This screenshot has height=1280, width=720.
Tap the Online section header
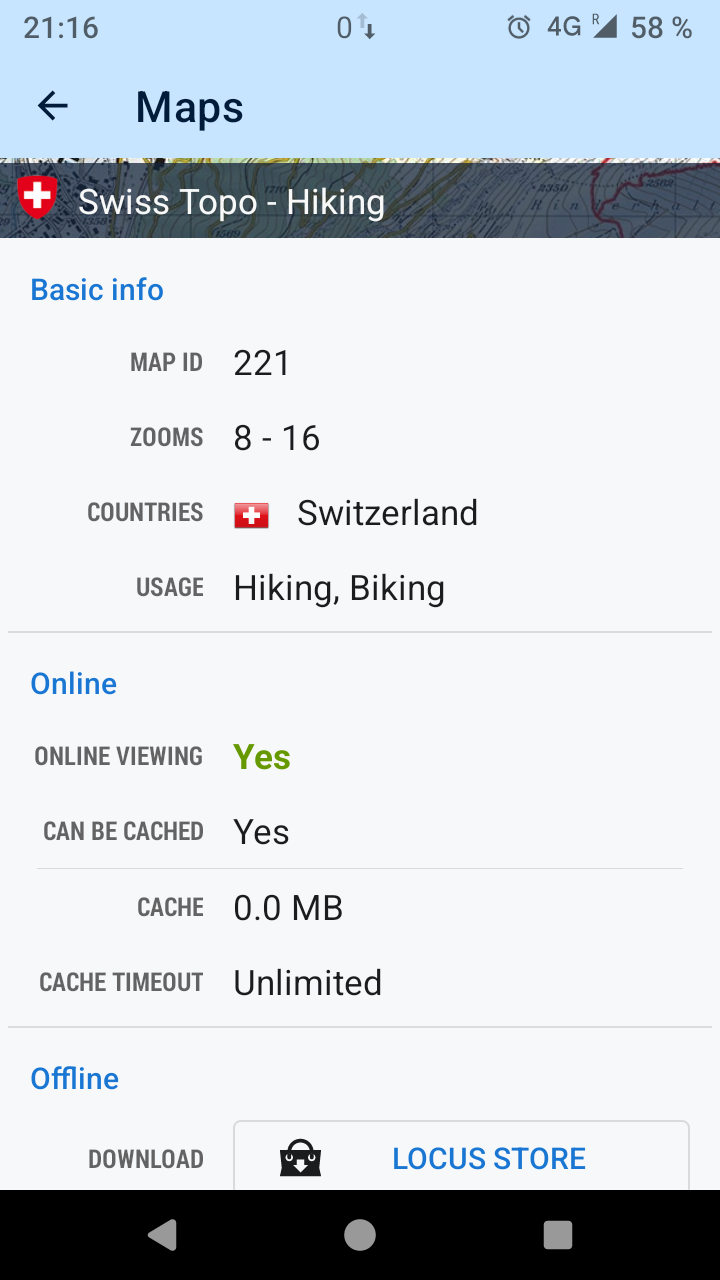tap(74, 684)
